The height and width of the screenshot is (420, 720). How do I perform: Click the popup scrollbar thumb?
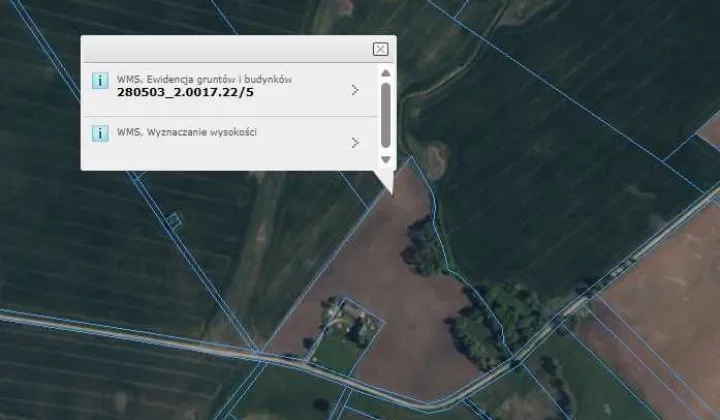[x=386, y=115]
